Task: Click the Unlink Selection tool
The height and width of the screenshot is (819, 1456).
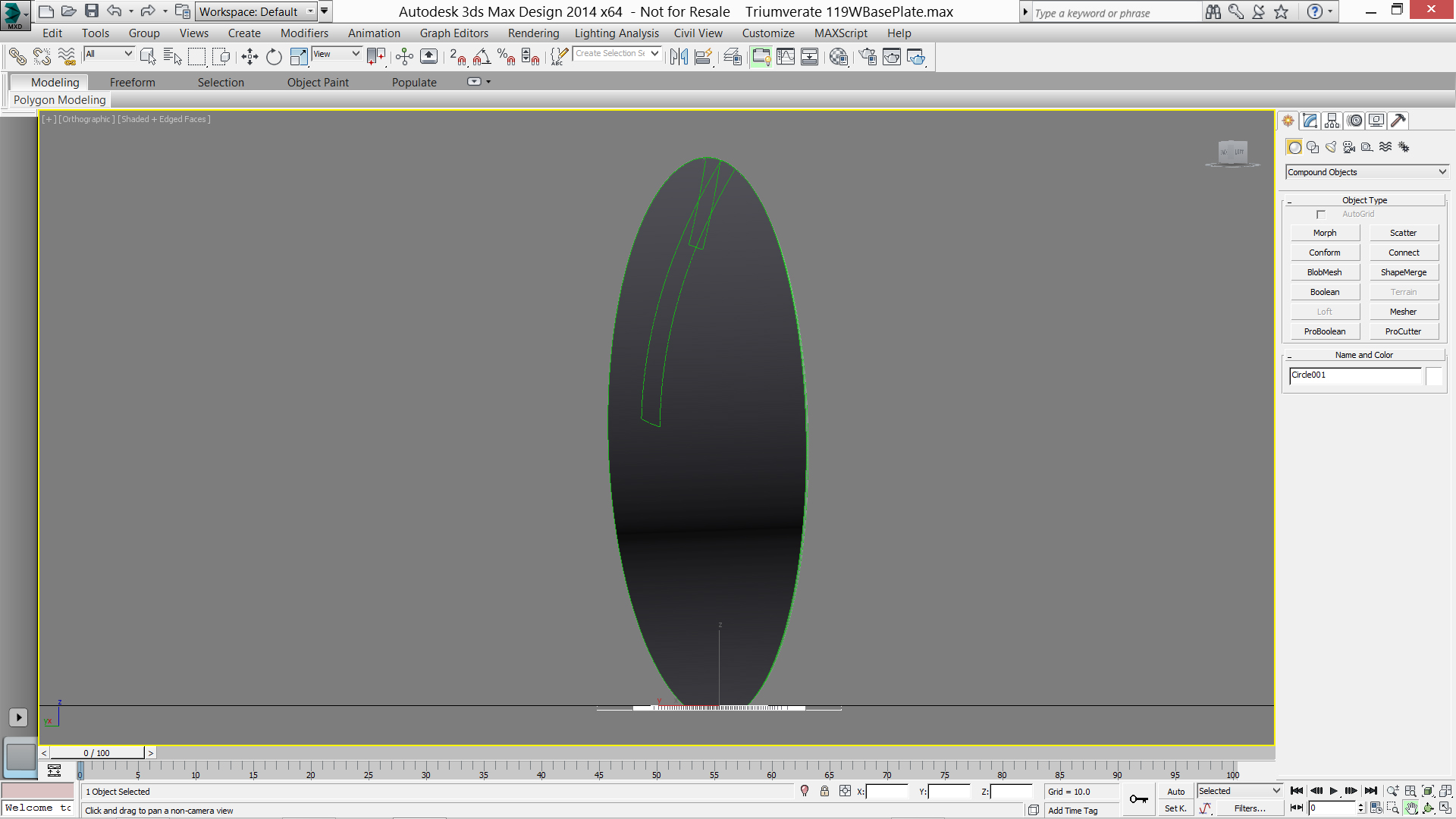Action: coord(42,57)
